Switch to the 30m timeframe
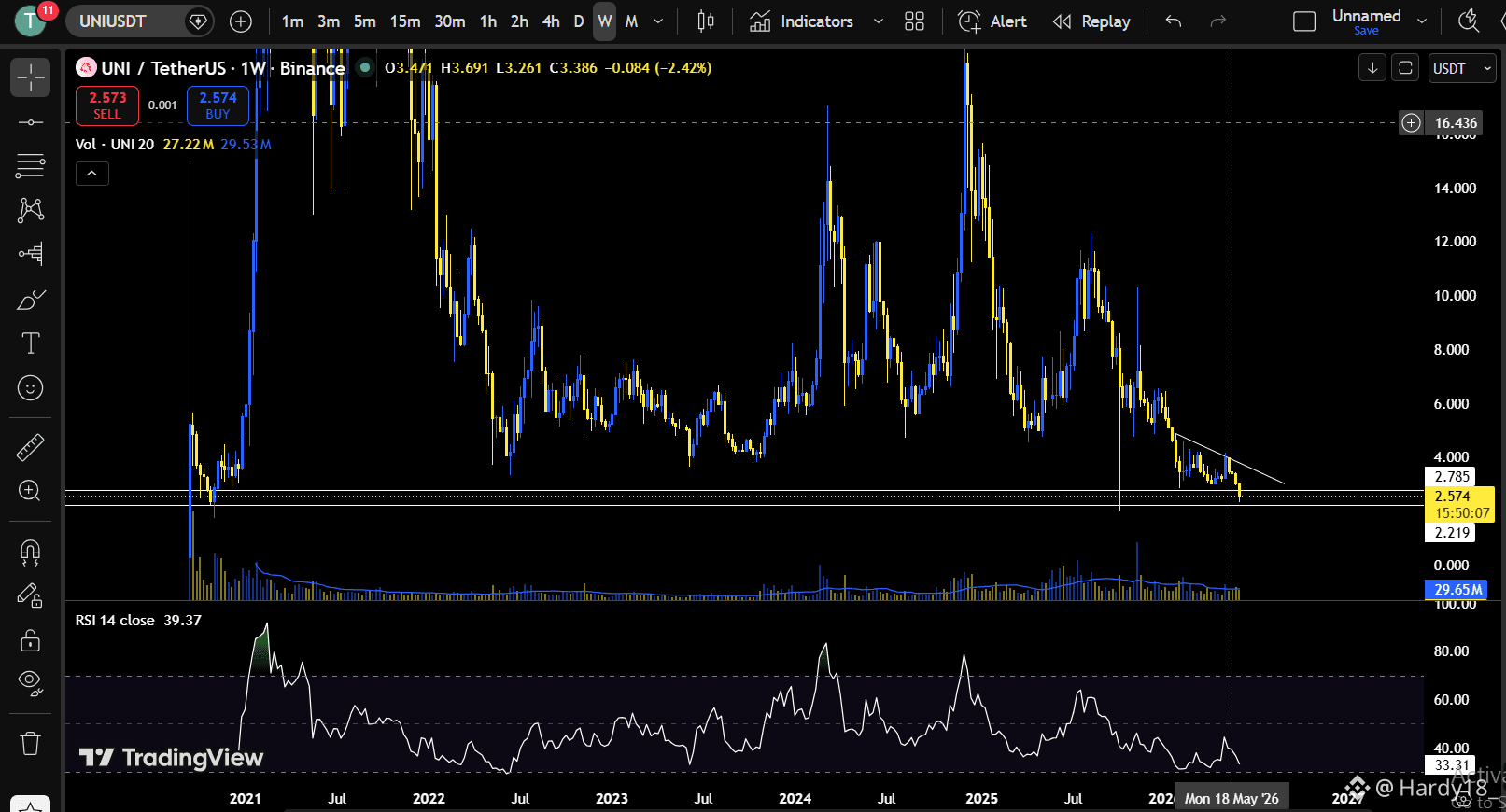This screenshot has height=812, width=1506. click(450, 21)
